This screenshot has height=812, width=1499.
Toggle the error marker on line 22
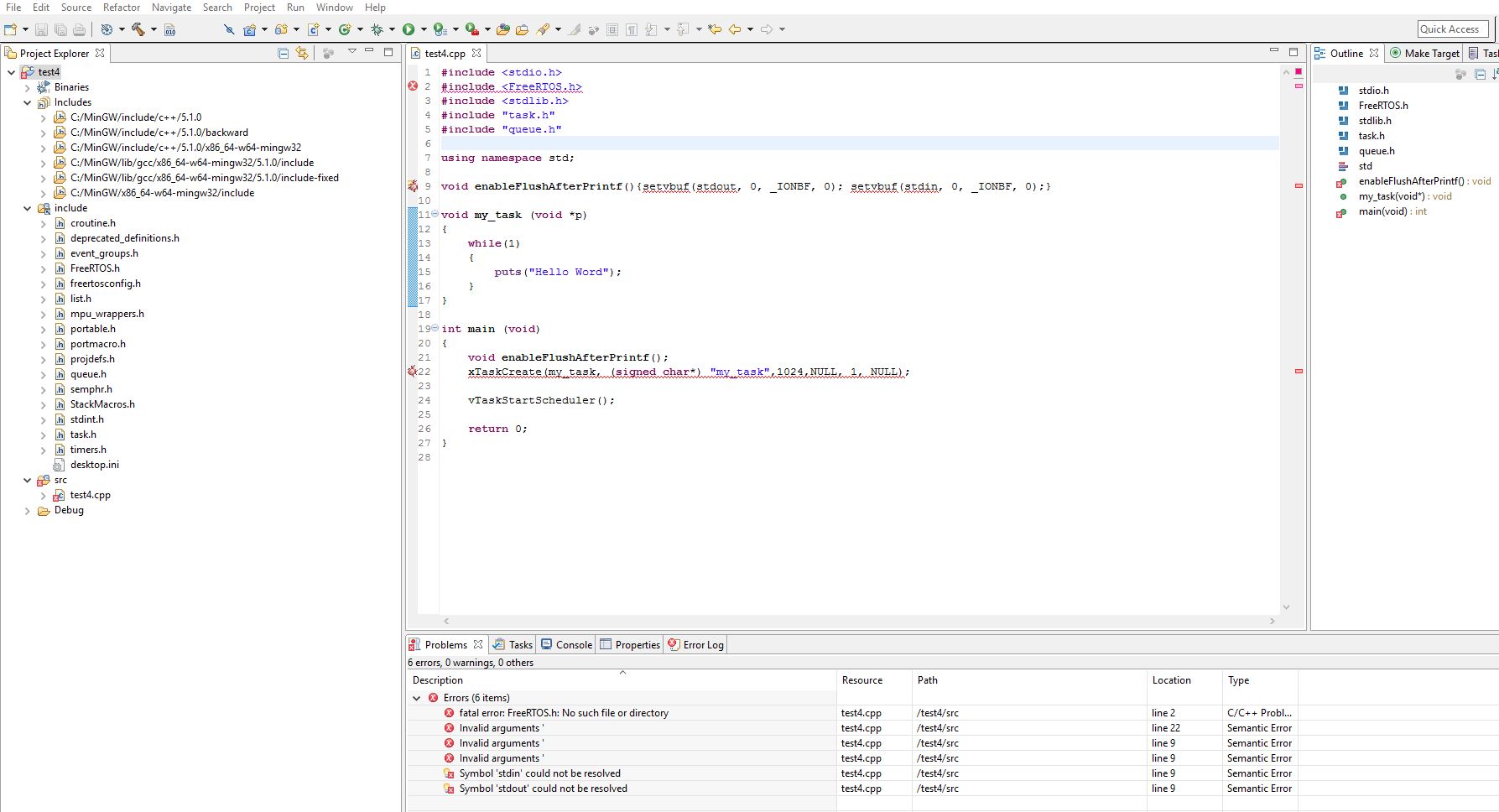click(x=412, y=372)
